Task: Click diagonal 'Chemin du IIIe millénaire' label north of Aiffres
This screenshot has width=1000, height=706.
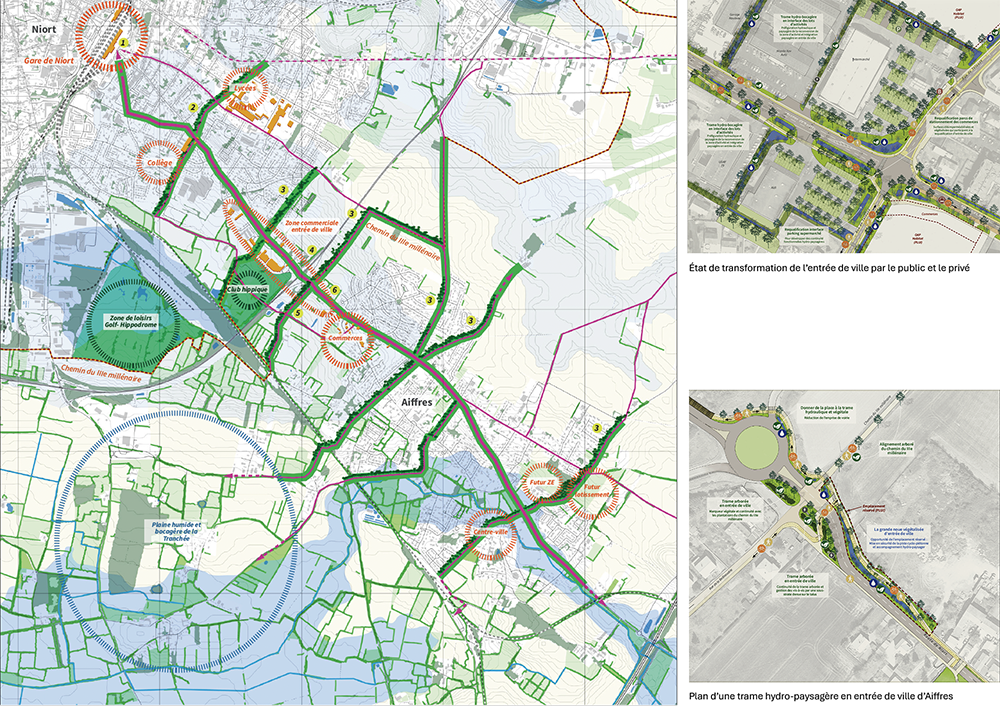Action: [x=402, y=240]
